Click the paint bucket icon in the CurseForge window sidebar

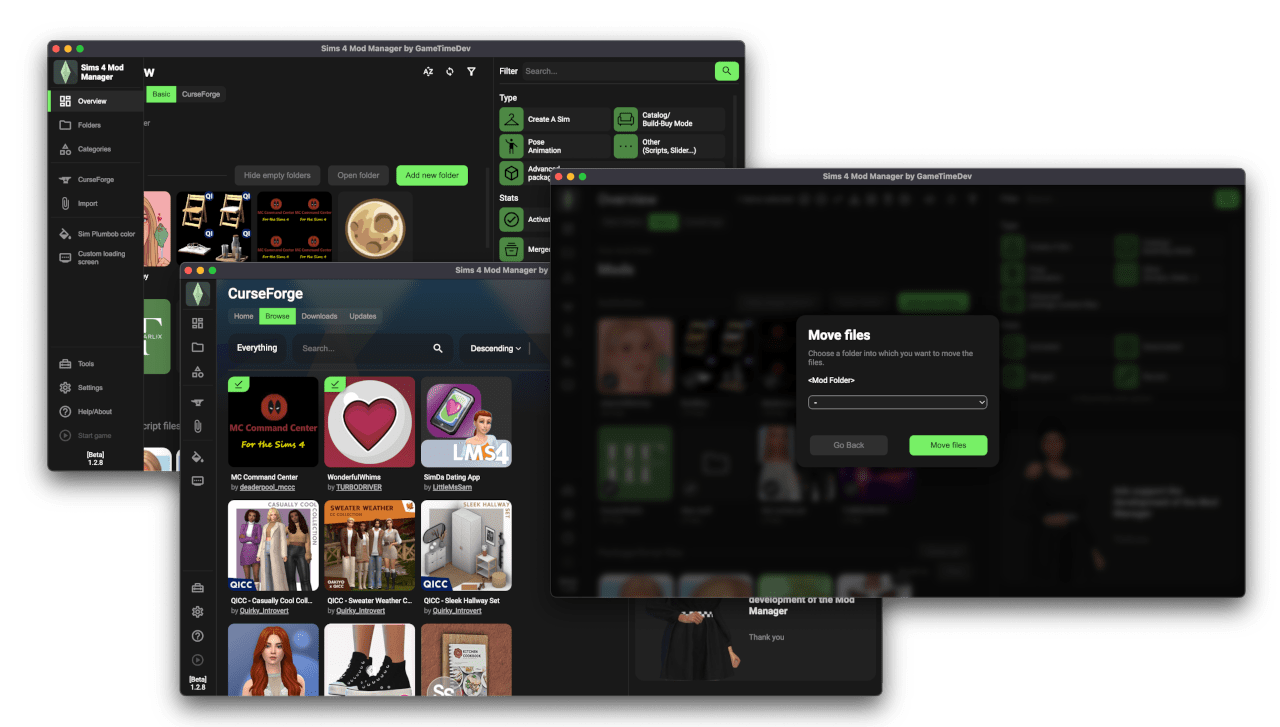tap(198, 457)
